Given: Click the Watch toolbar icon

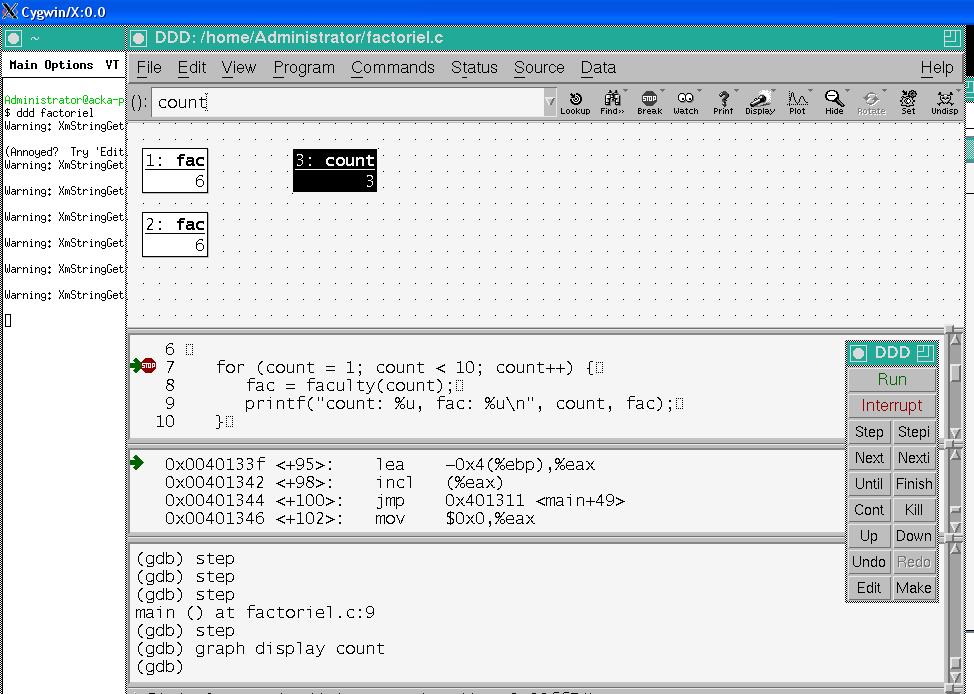Looking at the screenshot, I should [686, 103].
